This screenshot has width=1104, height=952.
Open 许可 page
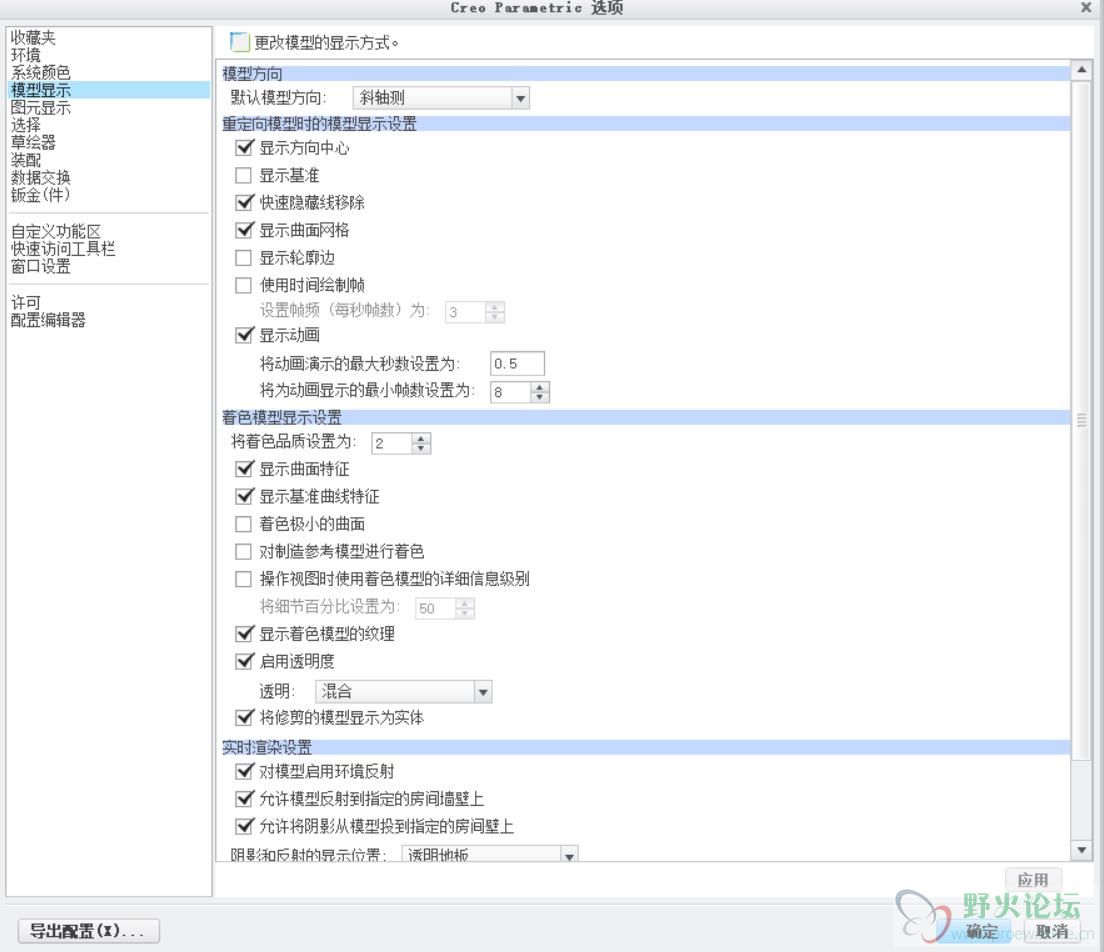(x=26, y=303)
